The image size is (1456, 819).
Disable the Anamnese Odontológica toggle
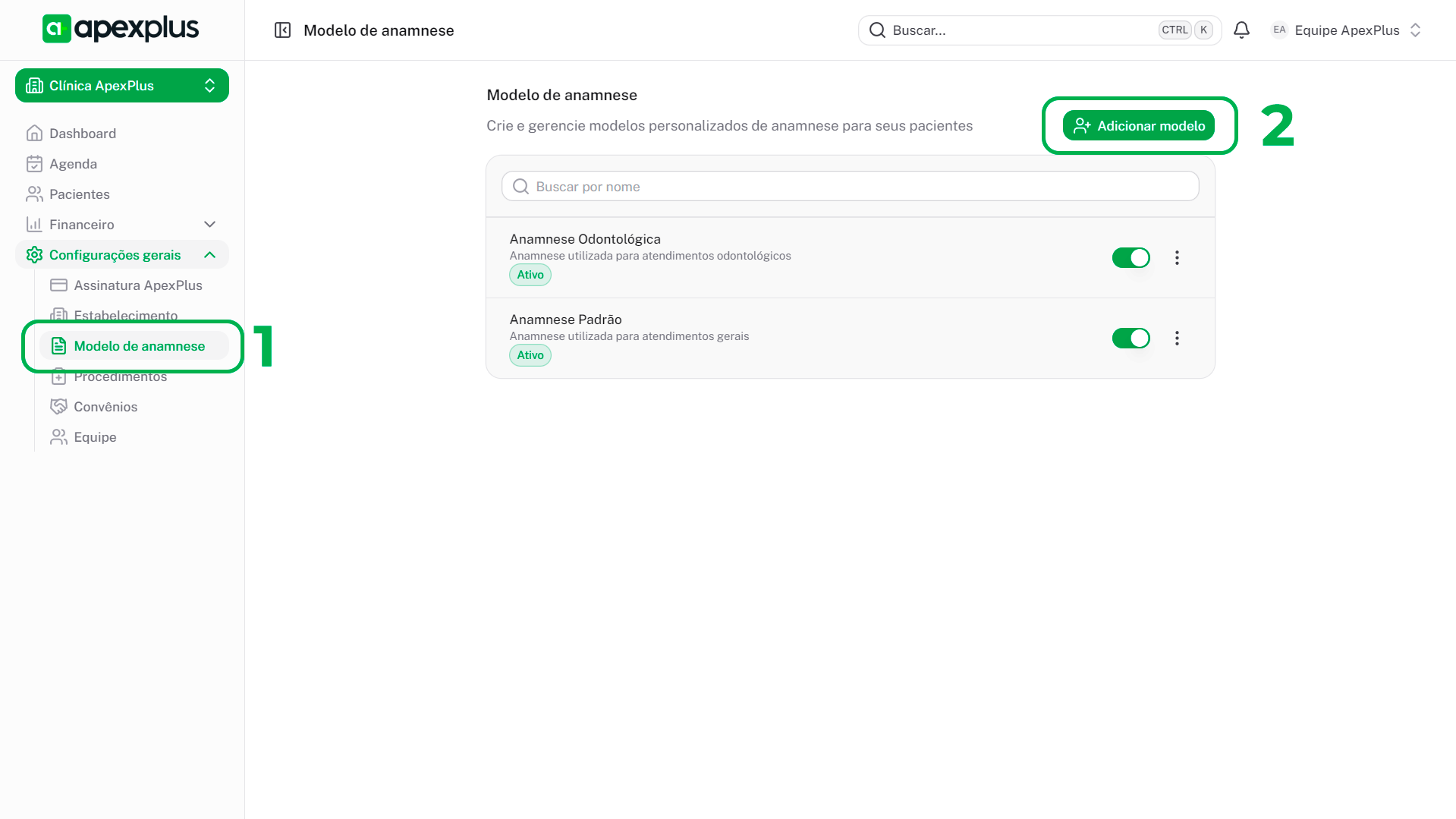pyautogui.click(x=1131, y=258)
